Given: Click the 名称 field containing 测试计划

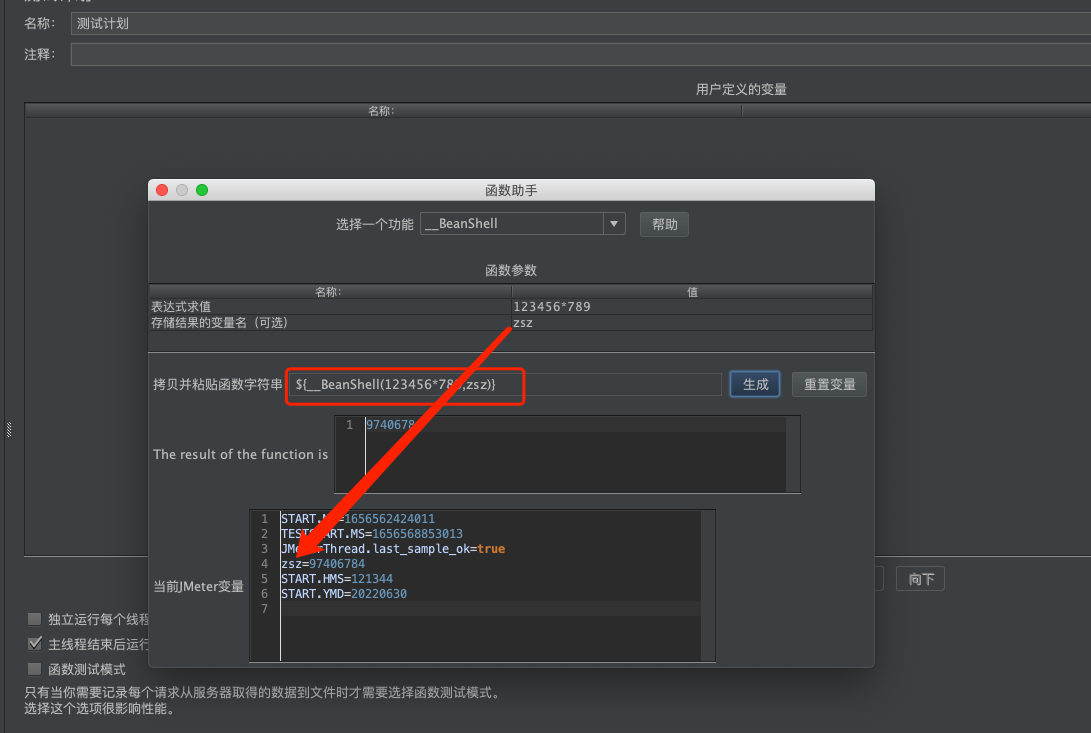Looking at the screenshot, I should 580,24.
